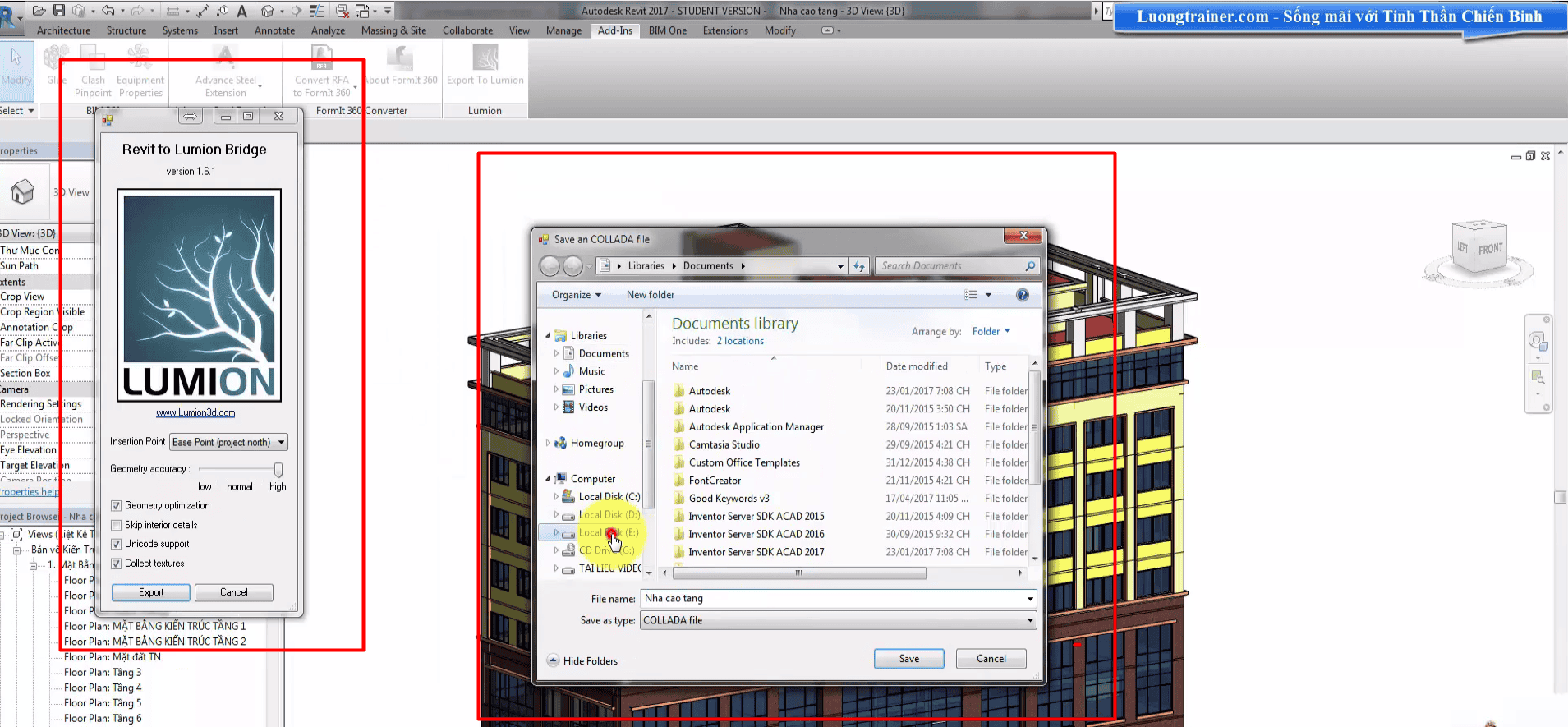
Task: Open the Save as type COLLADA dropdown
Action: (838, 620)
